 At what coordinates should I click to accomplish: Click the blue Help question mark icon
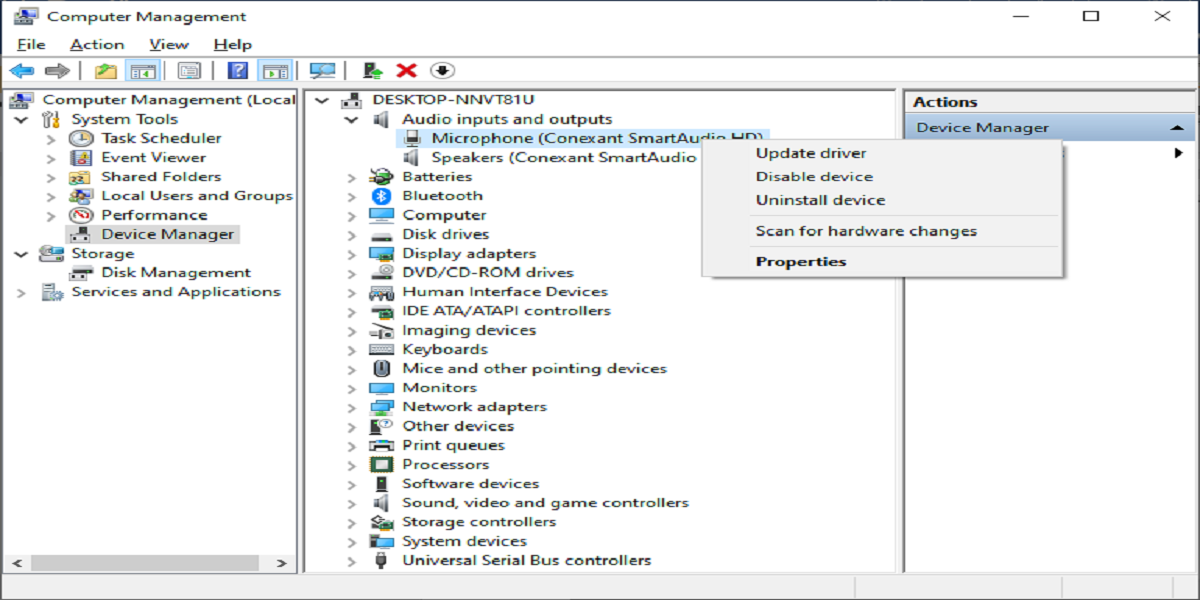237,71
